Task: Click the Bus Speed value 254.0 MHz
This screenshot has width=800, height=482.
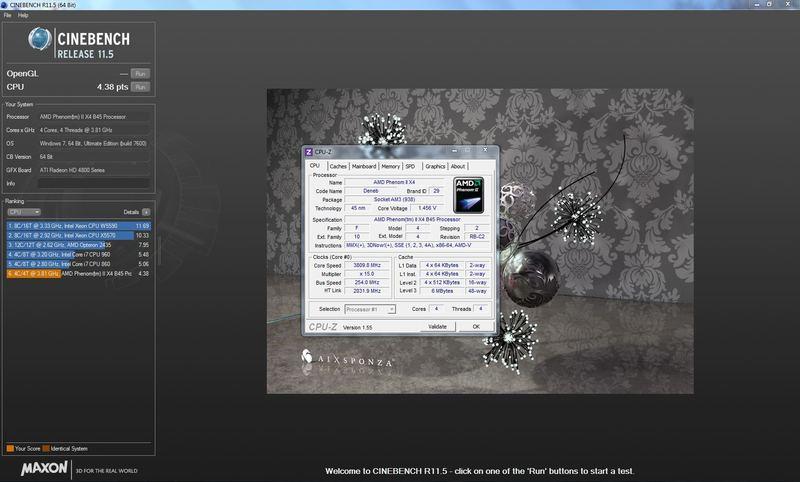Action: click(367, 282)
